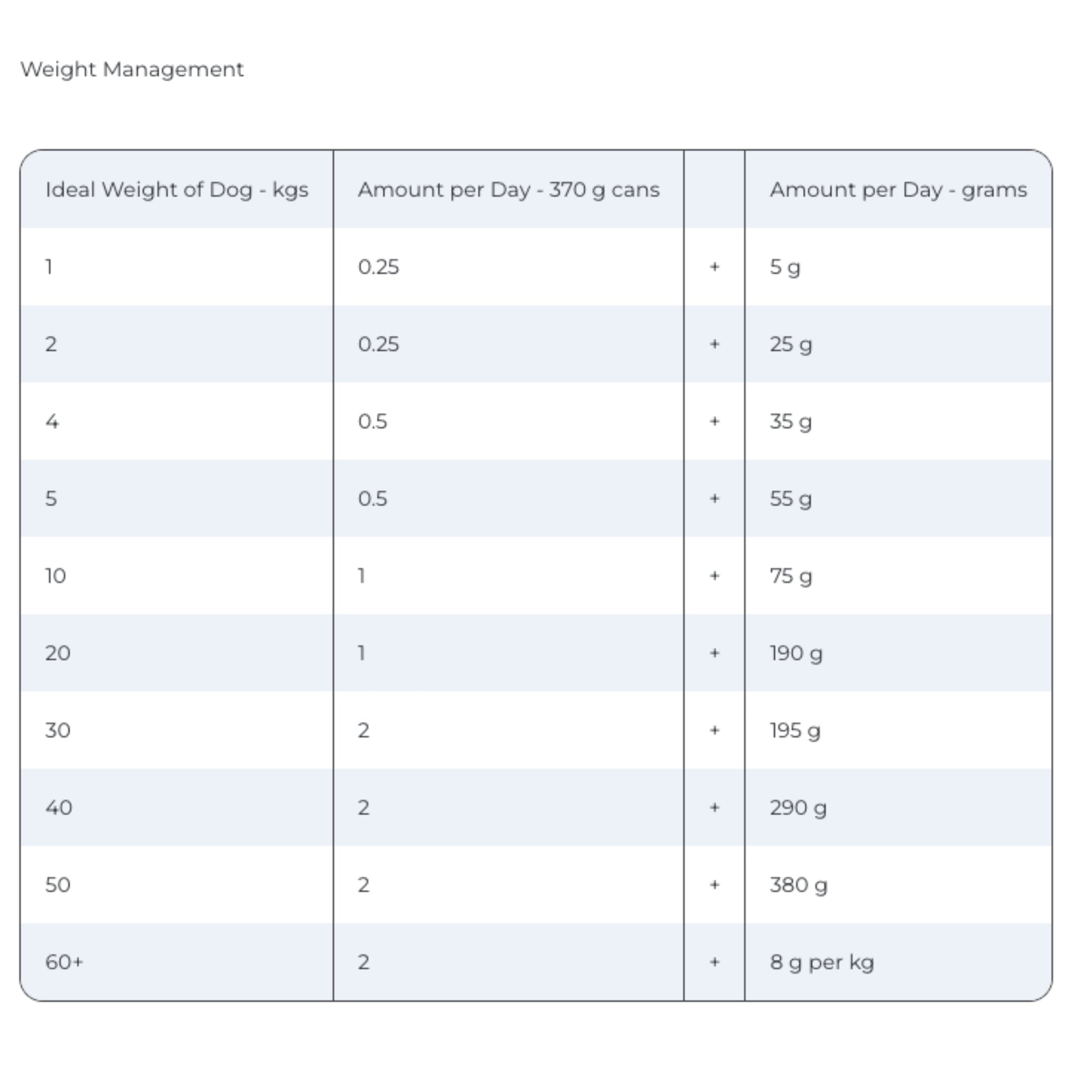Click the 8 g per kg cell
1092x1092 pixels.
[821, 962]
